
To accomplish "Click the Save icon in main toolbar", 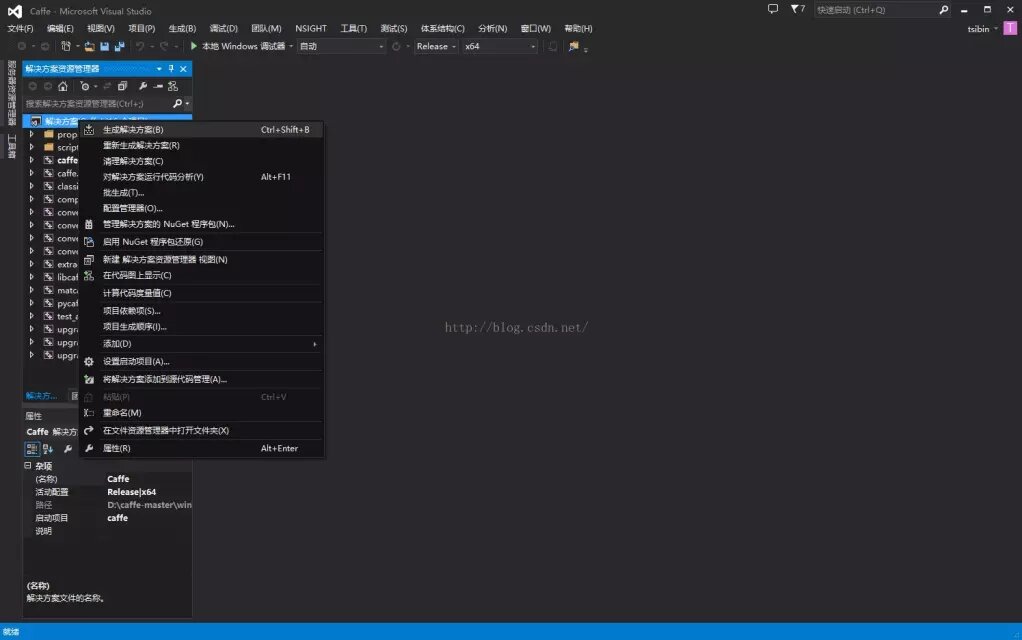I will tap(104, 46).
